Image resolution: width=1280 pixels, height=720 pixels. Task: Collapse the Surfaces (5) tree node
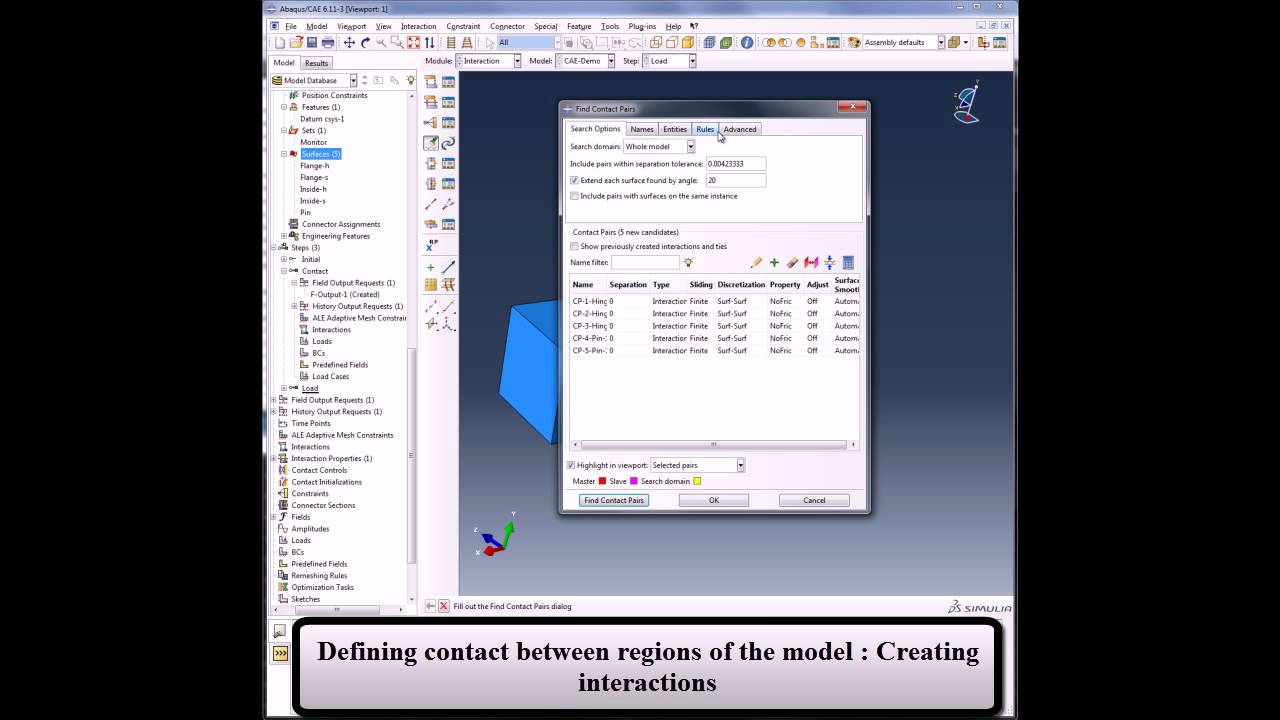tap(284, 154)
